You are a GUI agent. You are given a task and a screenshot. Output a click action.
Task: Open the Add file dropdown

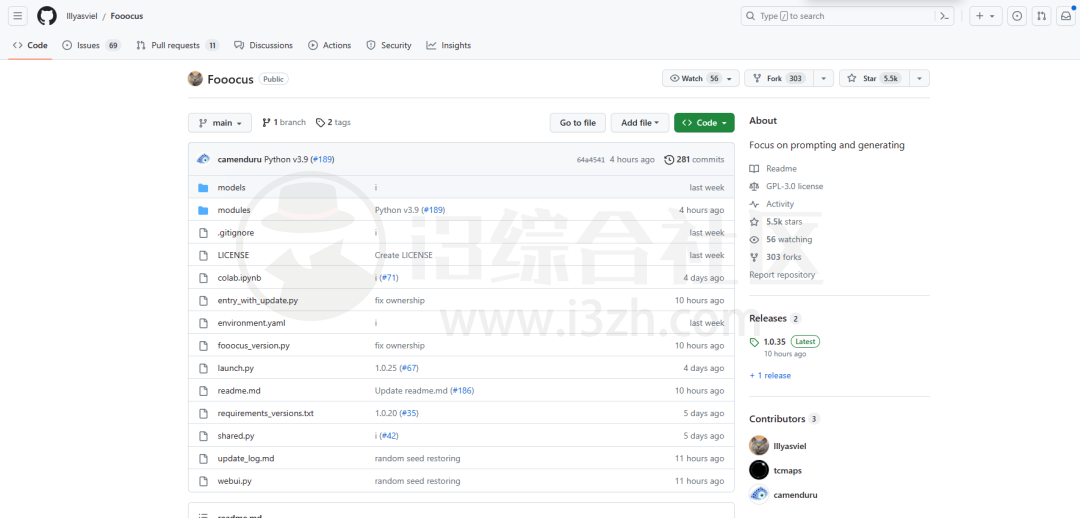click(640, 123)
